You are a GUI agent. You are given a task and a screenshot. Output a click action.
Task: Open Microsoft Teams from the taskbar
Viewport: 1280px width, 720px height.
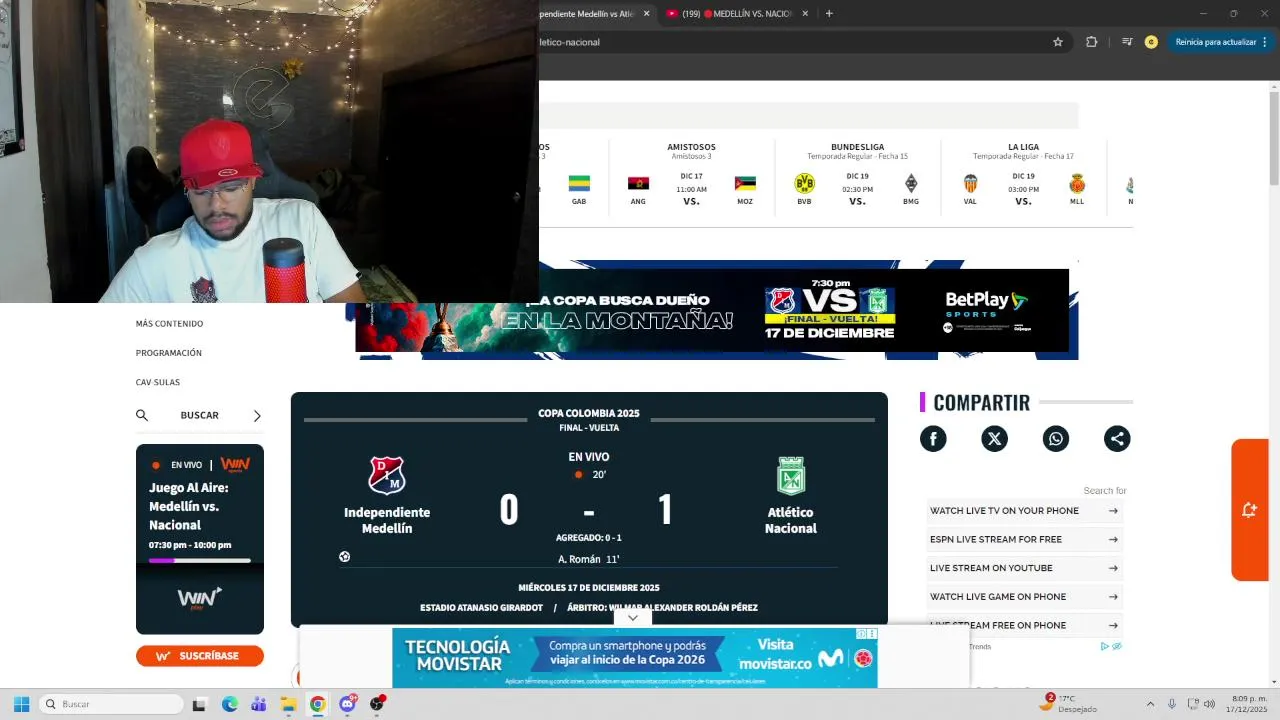pos(258,704)
